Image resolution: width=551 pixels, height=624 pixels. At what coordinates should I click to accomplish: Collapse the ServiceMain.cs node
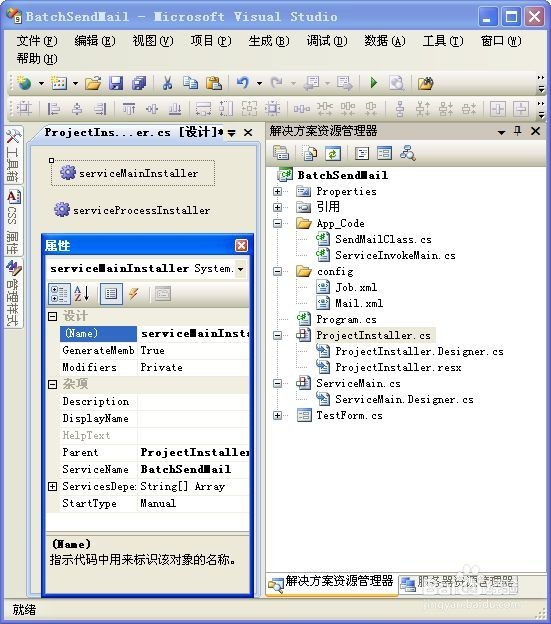(x=277, y=383)
